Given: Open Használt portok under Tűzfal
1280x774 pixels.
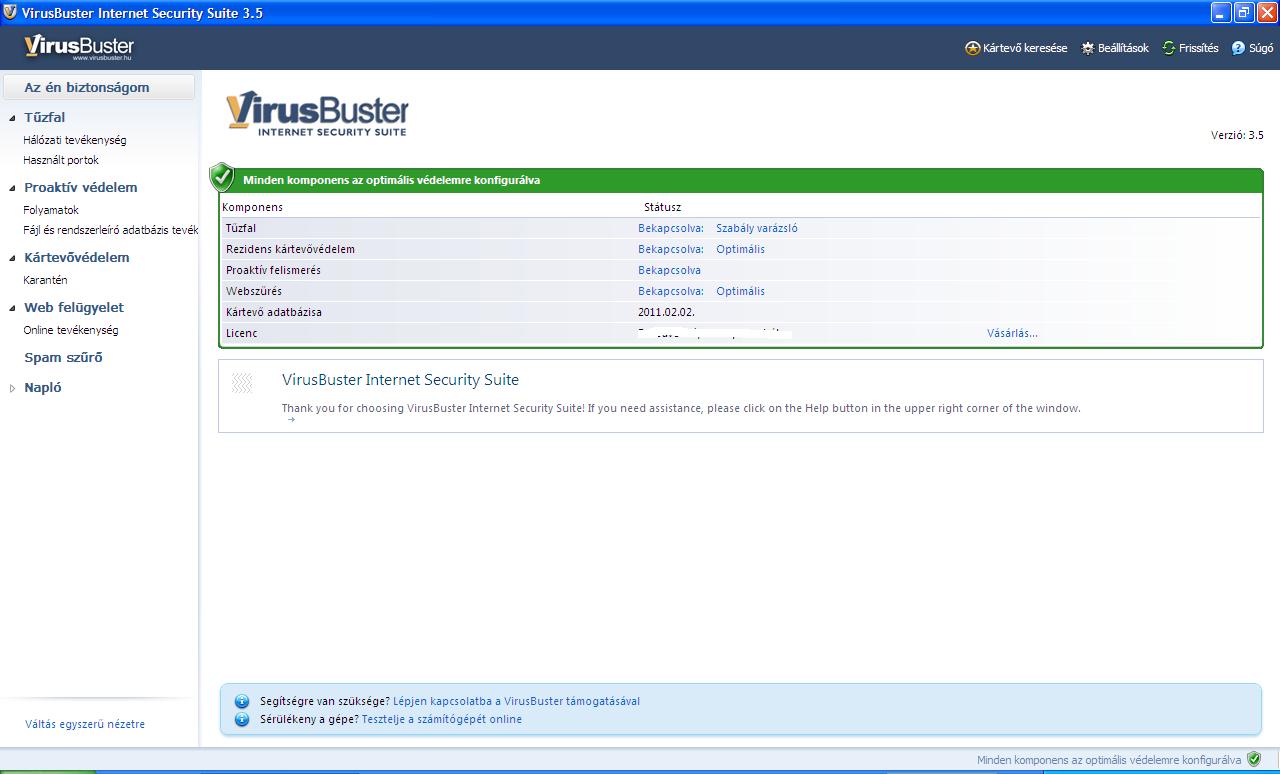Looking at the screenshot, I should [x=61, y=160].
